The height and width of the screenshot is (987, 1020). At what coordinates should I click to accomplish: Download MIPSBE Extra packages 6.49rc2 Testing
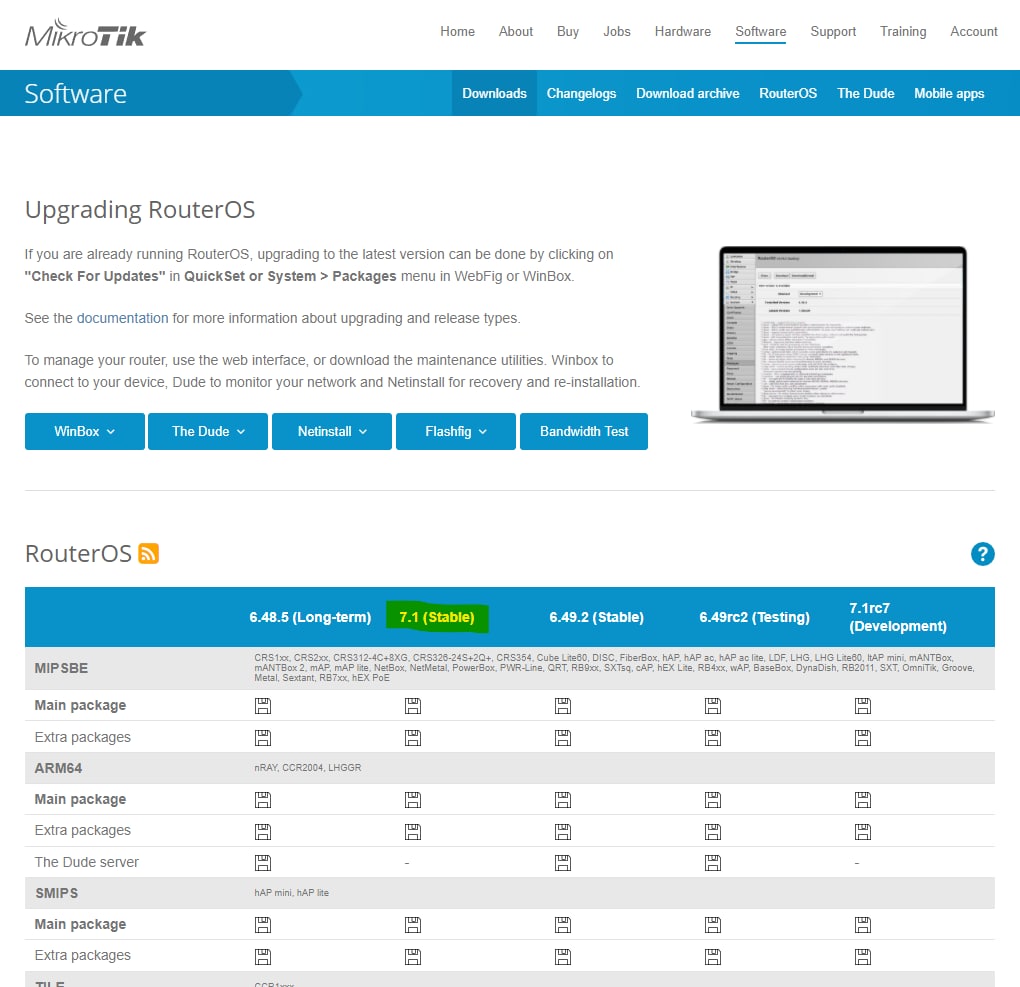click(x=713, y=738)
